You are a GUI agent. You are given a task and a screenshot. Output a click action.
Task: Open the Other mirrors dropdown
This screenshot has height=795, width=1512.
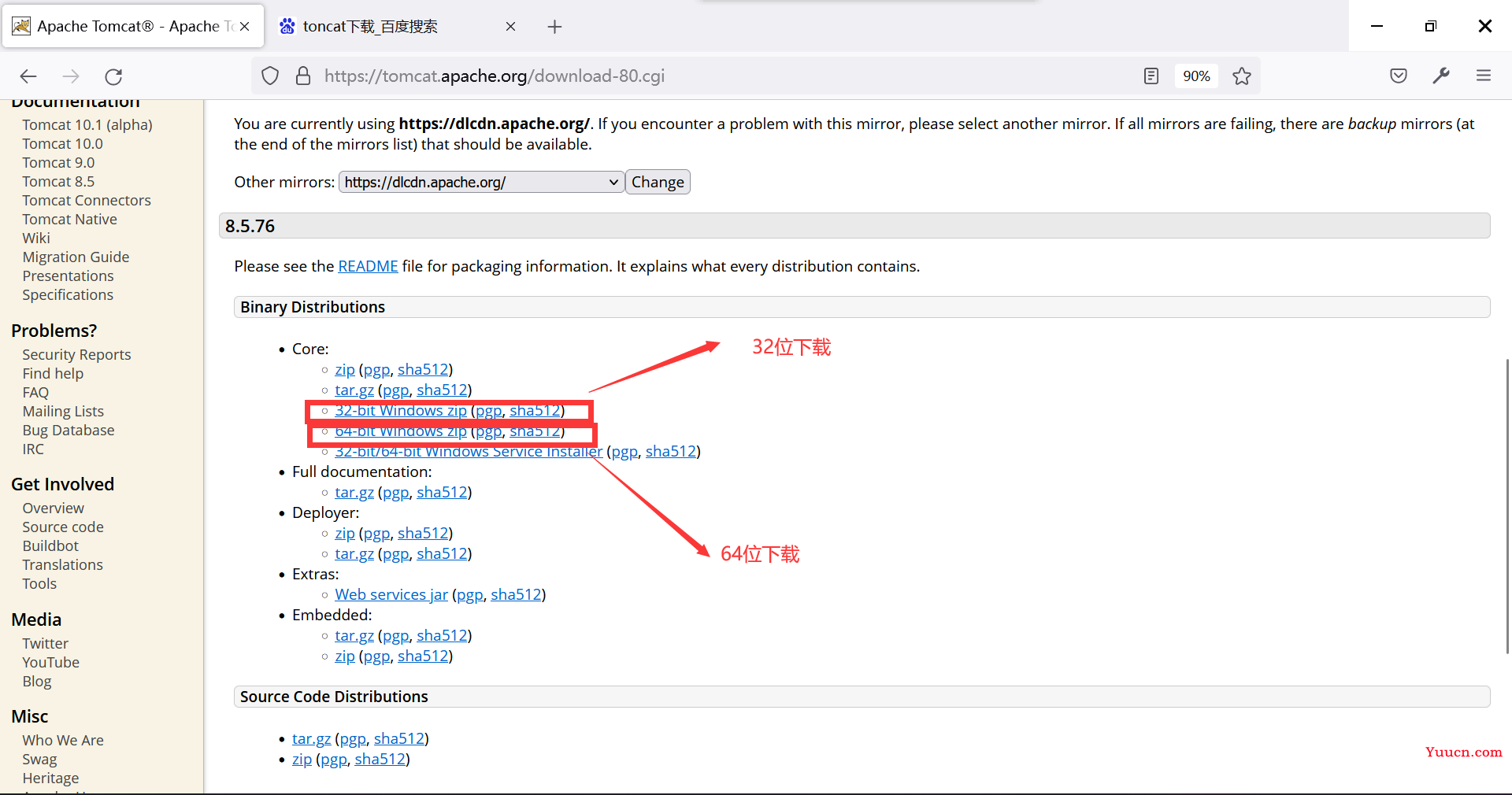pyautogui.click(x=481, y=182)
